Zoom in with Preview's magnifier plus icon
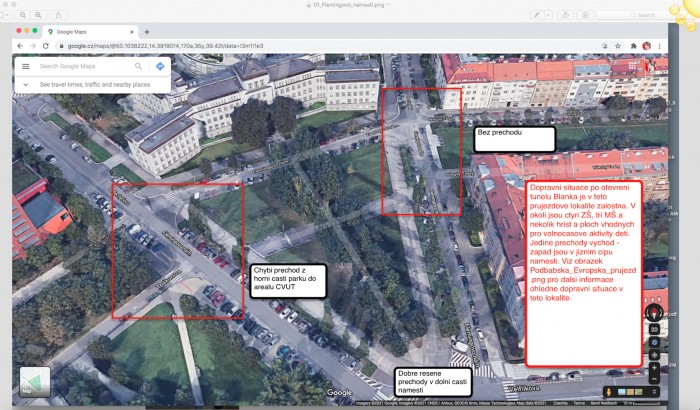 [x=38, y=15]
